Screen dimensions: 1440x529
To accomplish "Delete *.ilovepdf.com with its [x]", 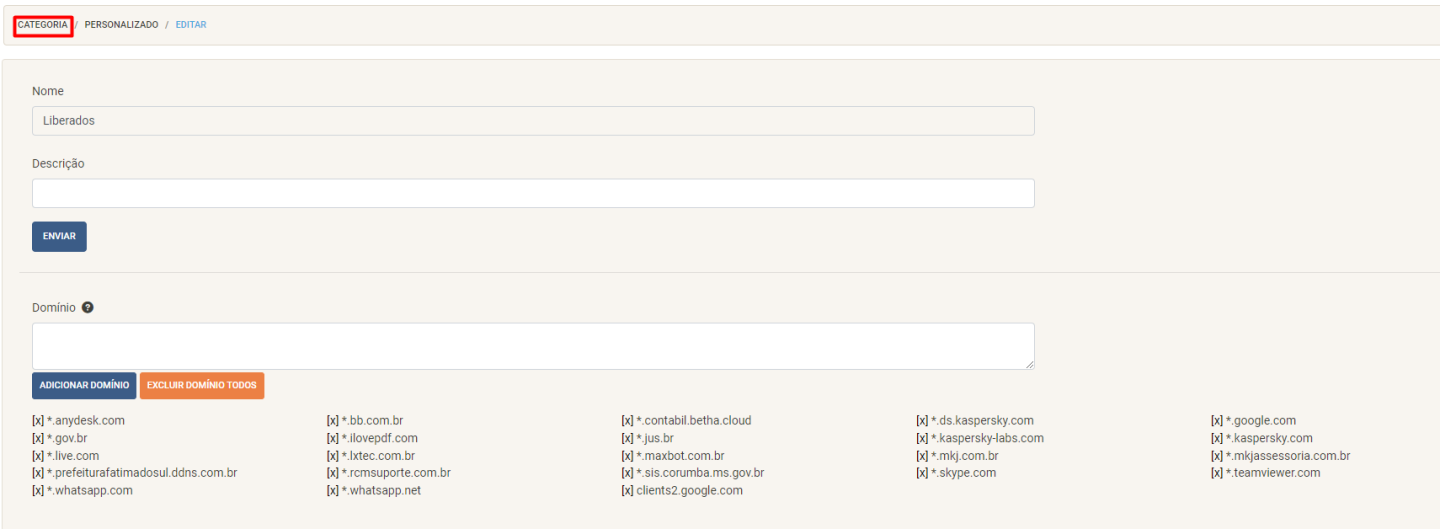I will tap(333, 439).
